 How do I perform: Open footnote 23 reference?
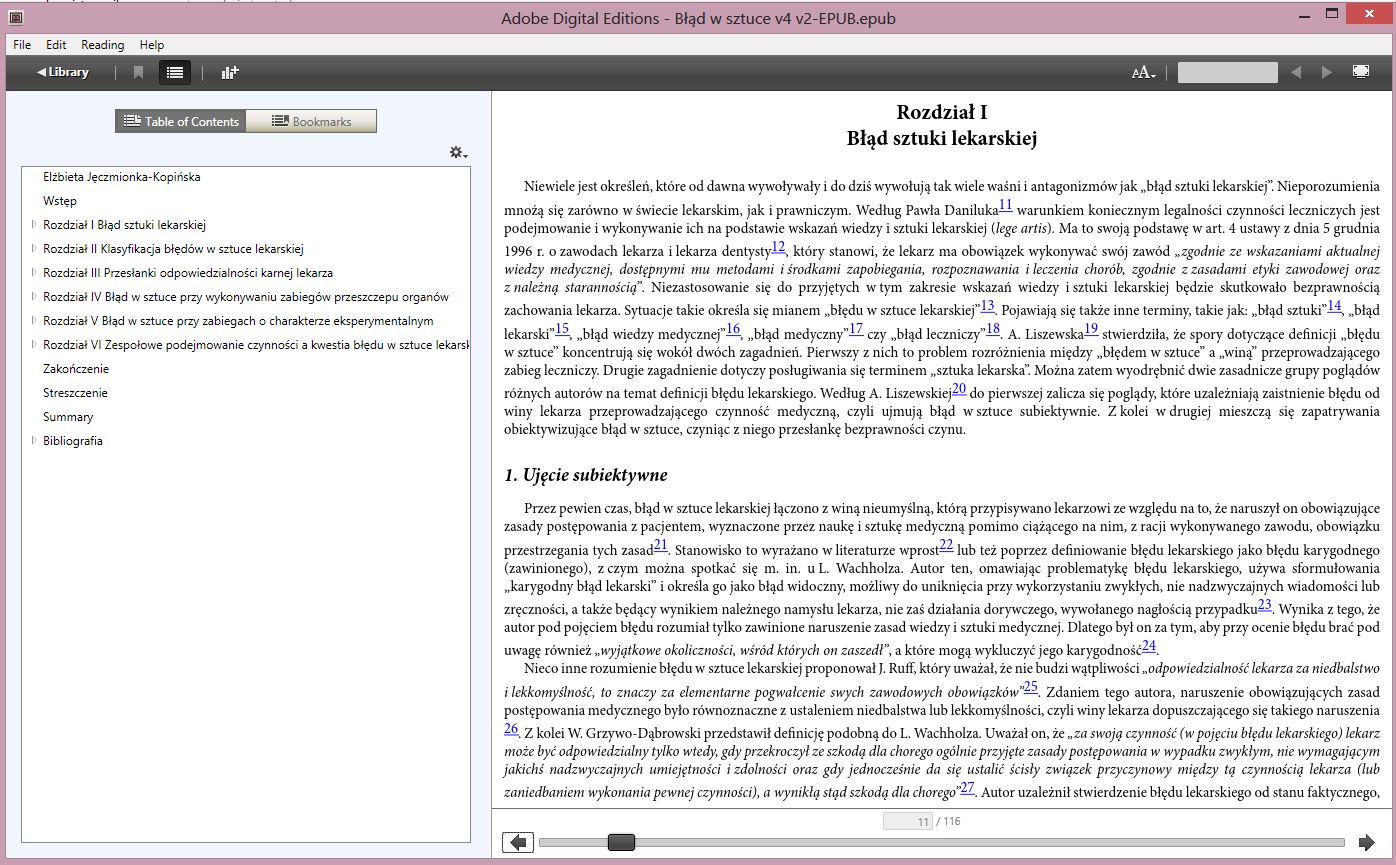pyautogui.click(x=1264, y=604)
